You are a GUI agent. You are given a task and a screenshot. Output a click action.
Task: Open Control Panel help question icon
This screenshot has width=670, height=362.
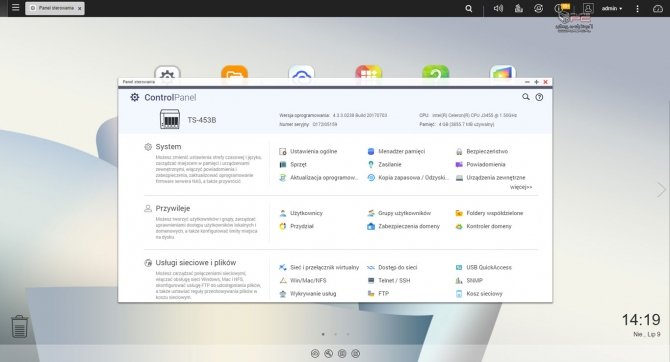(539, 97)
